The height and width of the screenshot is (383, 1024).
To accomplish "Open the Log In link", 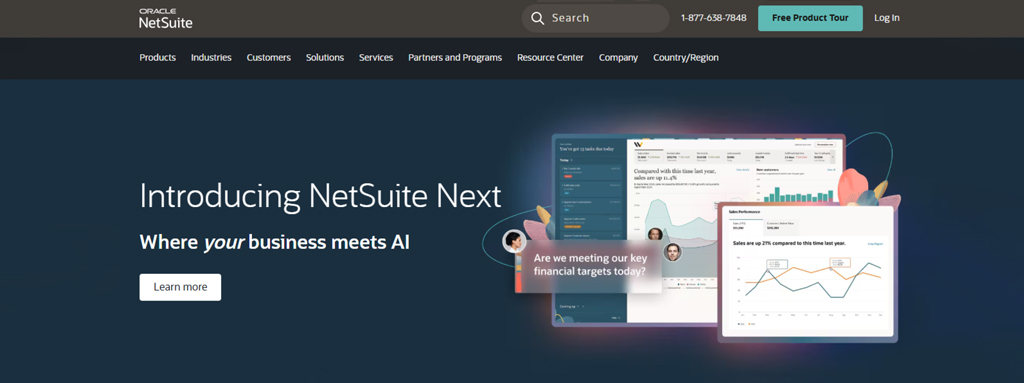I will point(887,18).
